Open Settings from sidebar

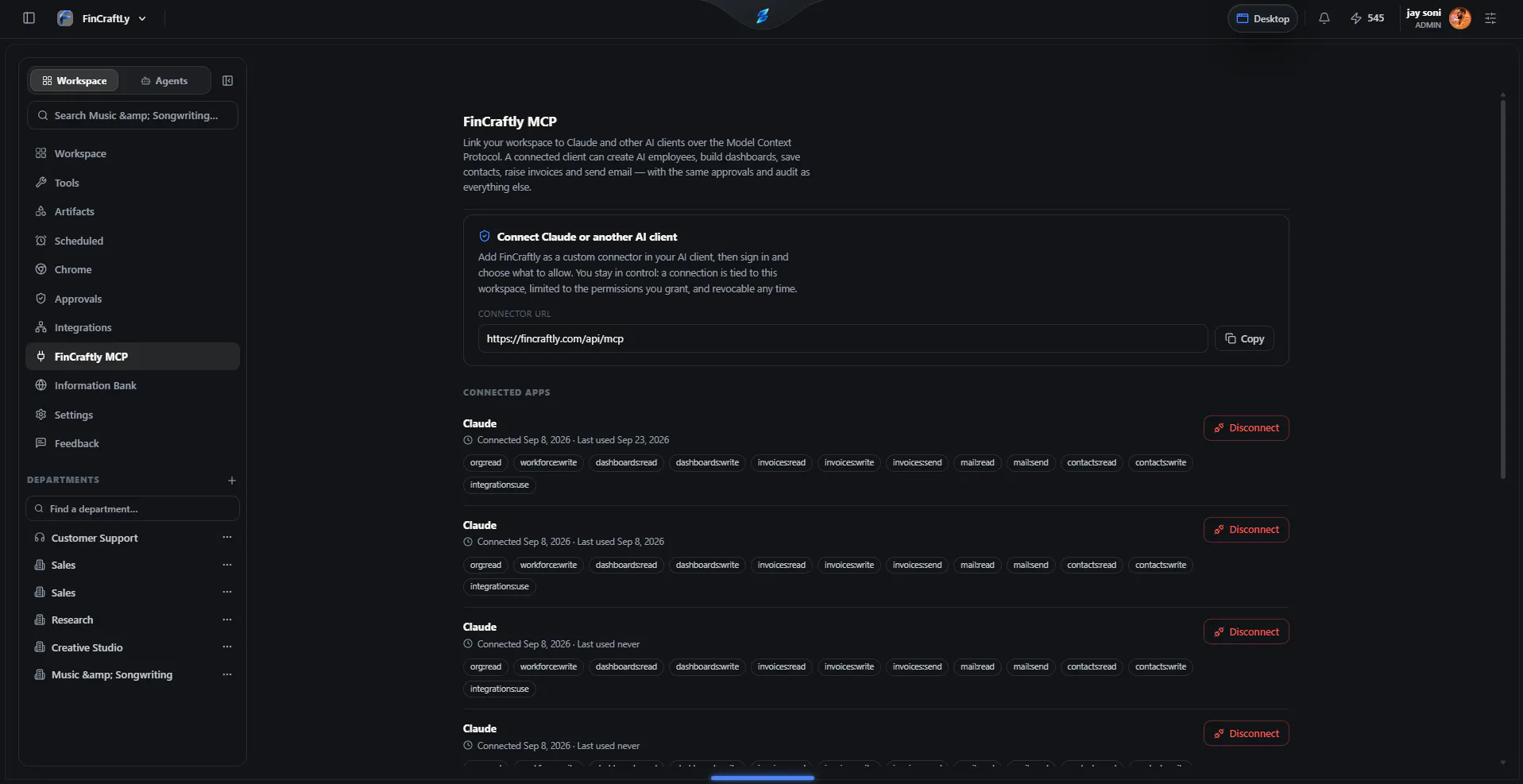pos(133,415)
